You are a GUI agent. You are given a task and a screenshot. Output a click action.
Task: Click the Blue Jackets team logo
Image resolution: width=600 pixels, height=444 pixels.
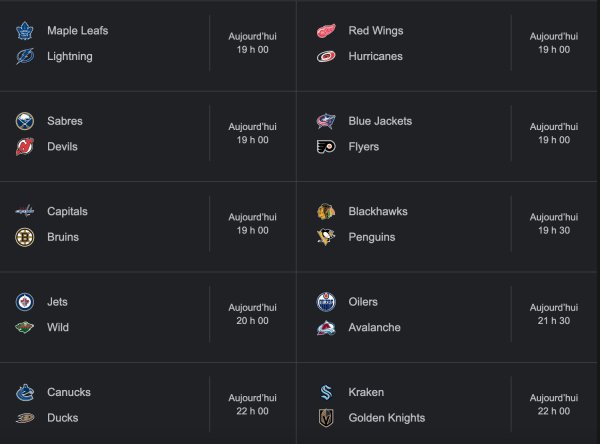[x=326, y=121]
